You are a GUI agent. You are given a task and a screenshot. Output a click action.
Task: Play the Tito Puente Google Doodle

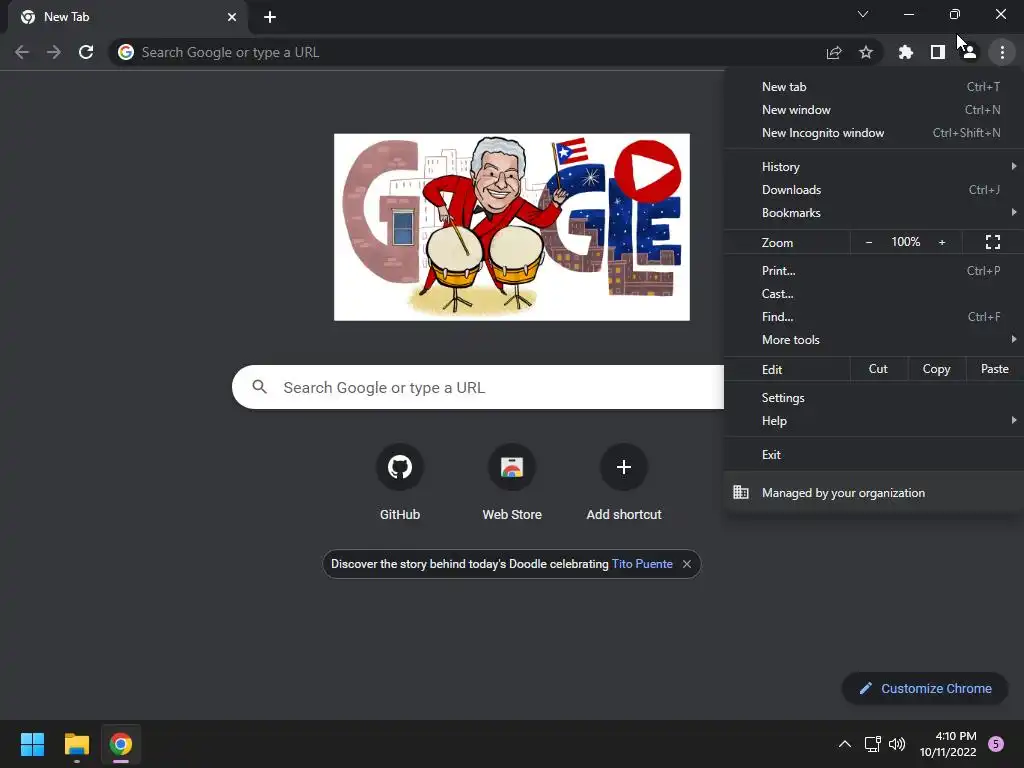pyautogui.click(x=648, y=172)
